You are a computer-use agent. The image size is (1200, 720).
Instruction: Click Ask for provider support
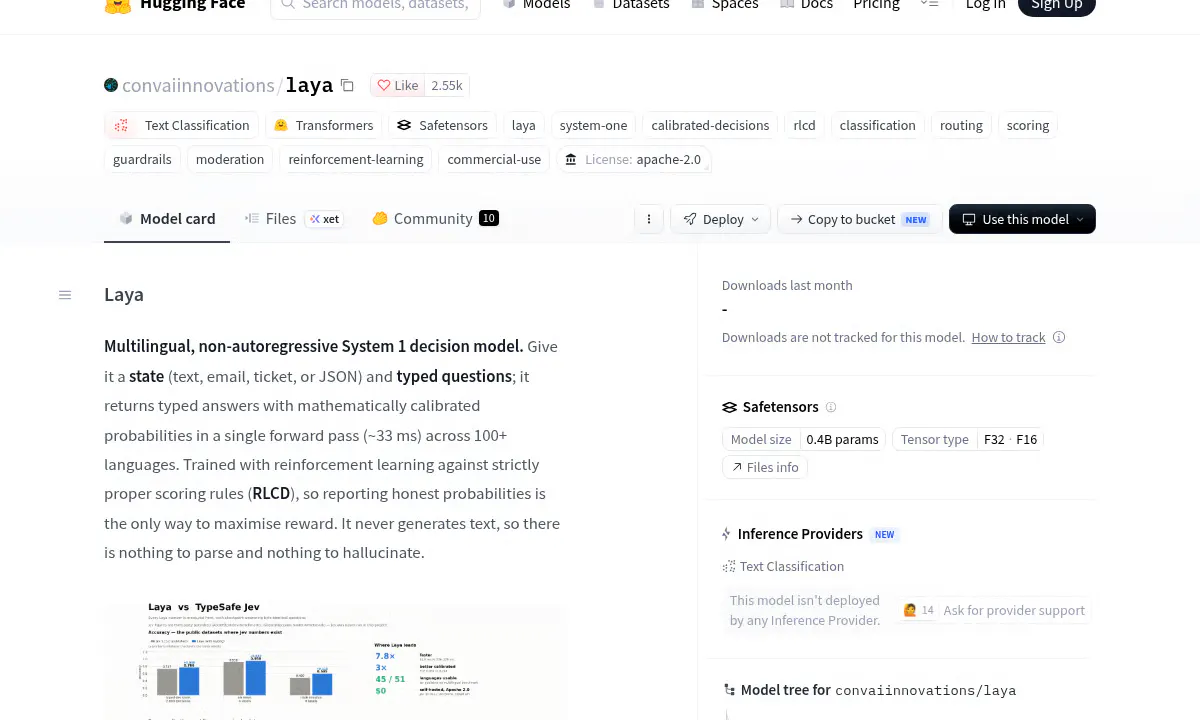tap(993, 610)
